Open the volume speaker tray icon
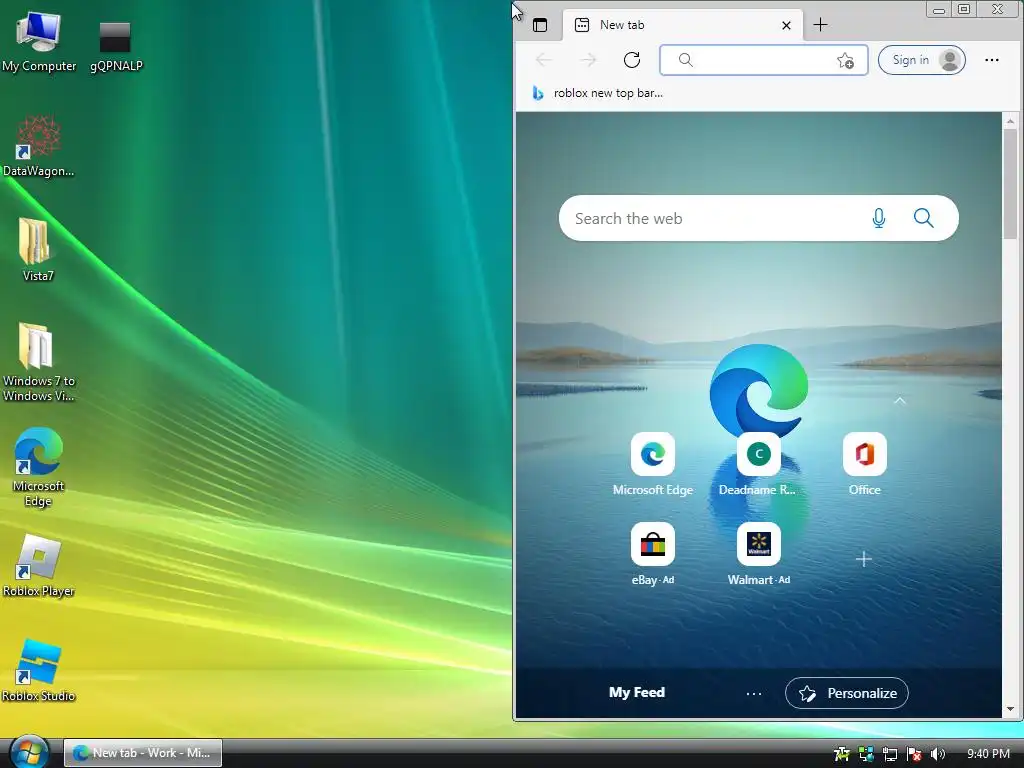Image resolution: width=1024 pixels, height=768 pixels. (938, 754)
